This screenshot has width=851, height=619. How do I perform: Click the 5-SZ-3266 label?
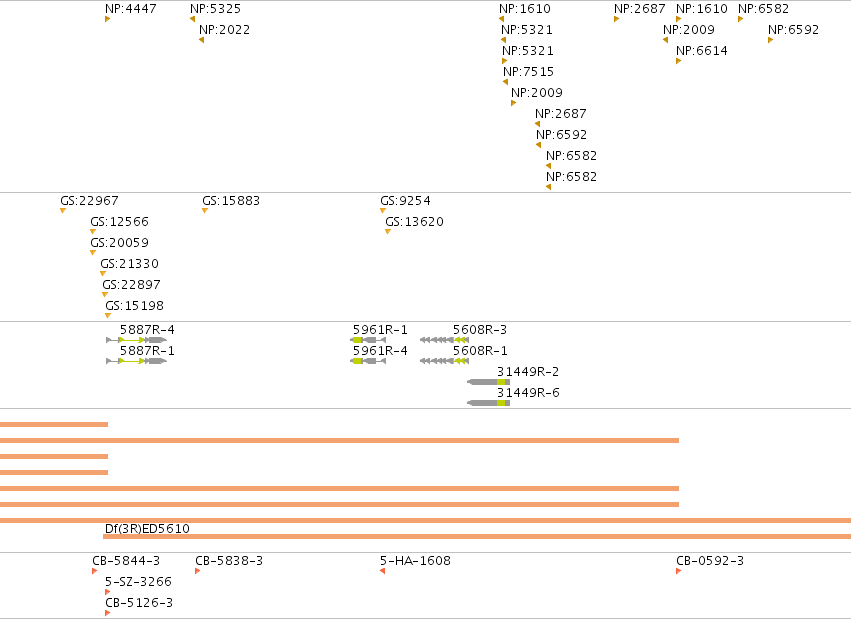138,582
